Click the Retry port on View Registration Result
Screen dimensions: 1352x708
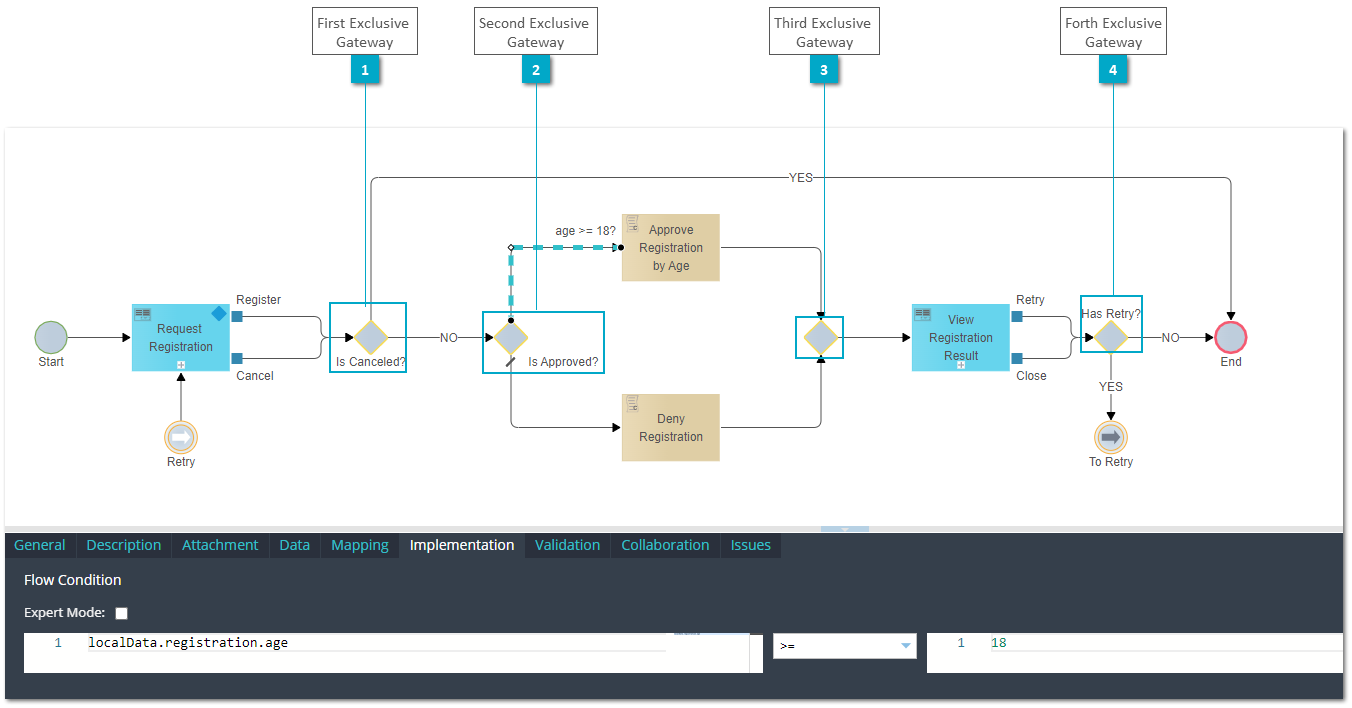[1017, 317]
